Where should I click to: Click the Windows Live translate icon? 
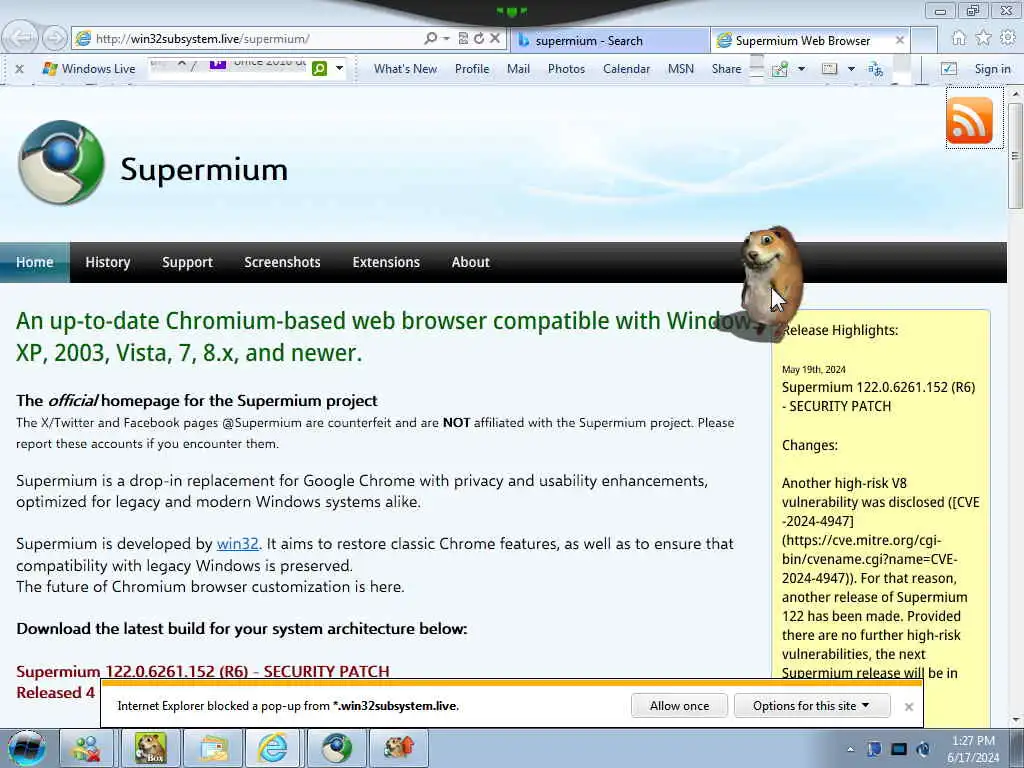click(876, 69)
